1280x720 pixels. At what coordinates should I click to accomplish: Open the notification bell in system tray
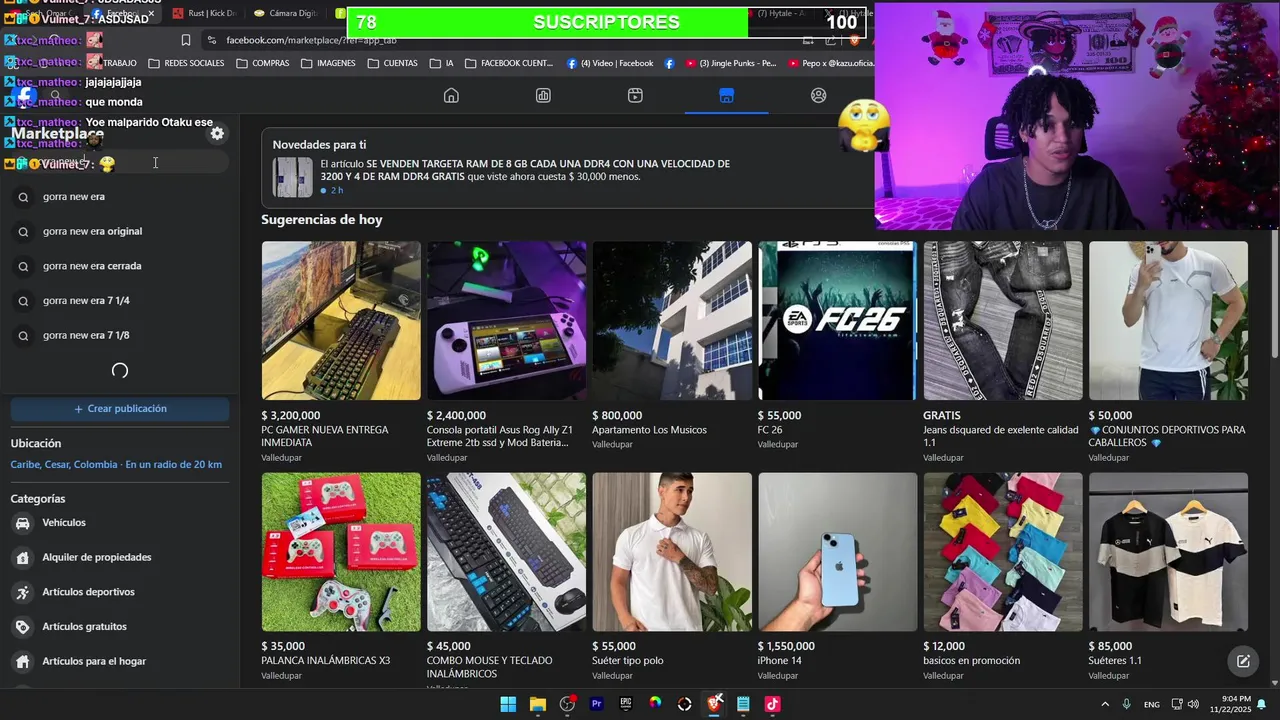[1262, 704]
